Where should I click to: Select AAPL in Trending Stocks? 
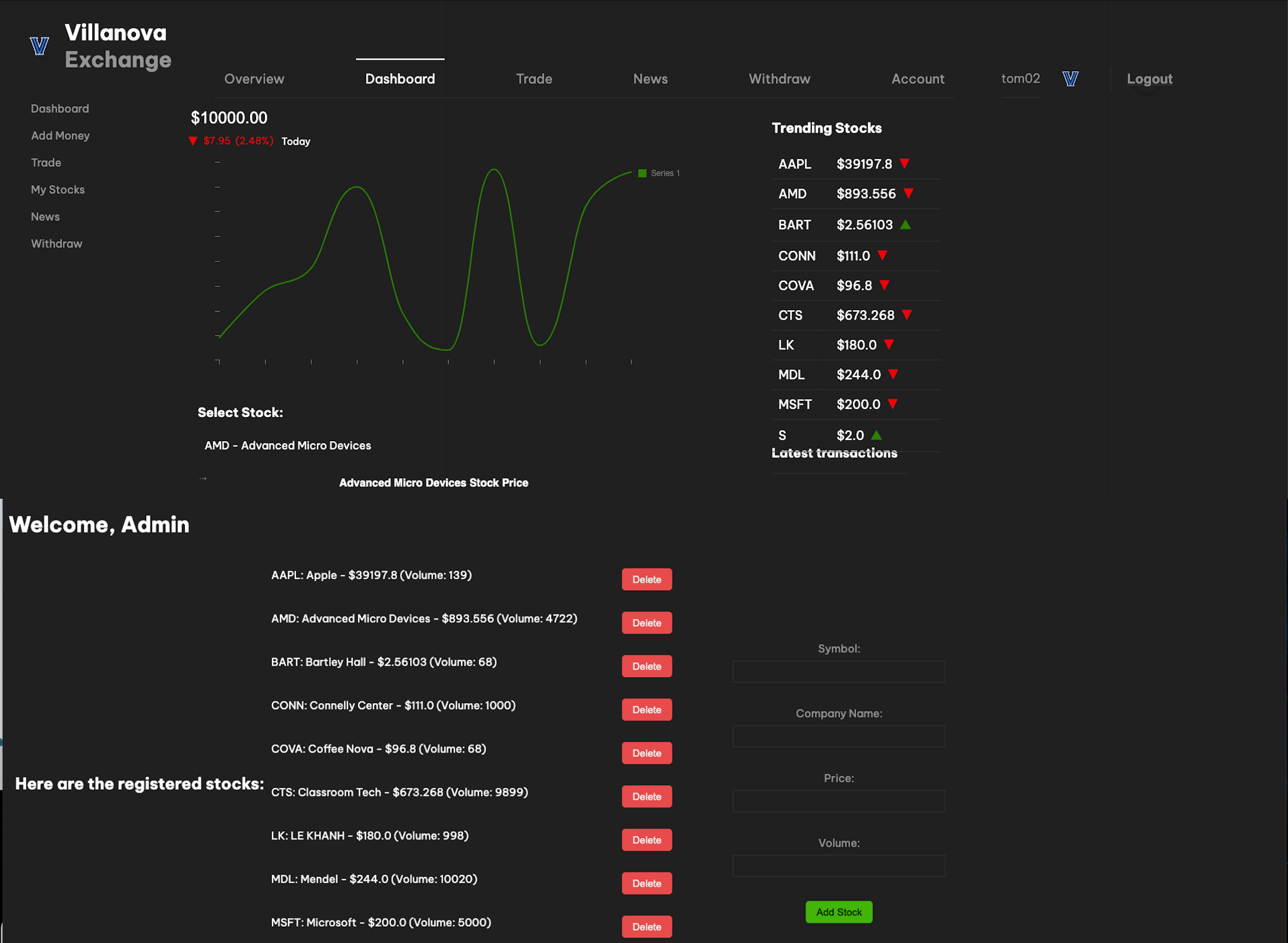point(794,164)
